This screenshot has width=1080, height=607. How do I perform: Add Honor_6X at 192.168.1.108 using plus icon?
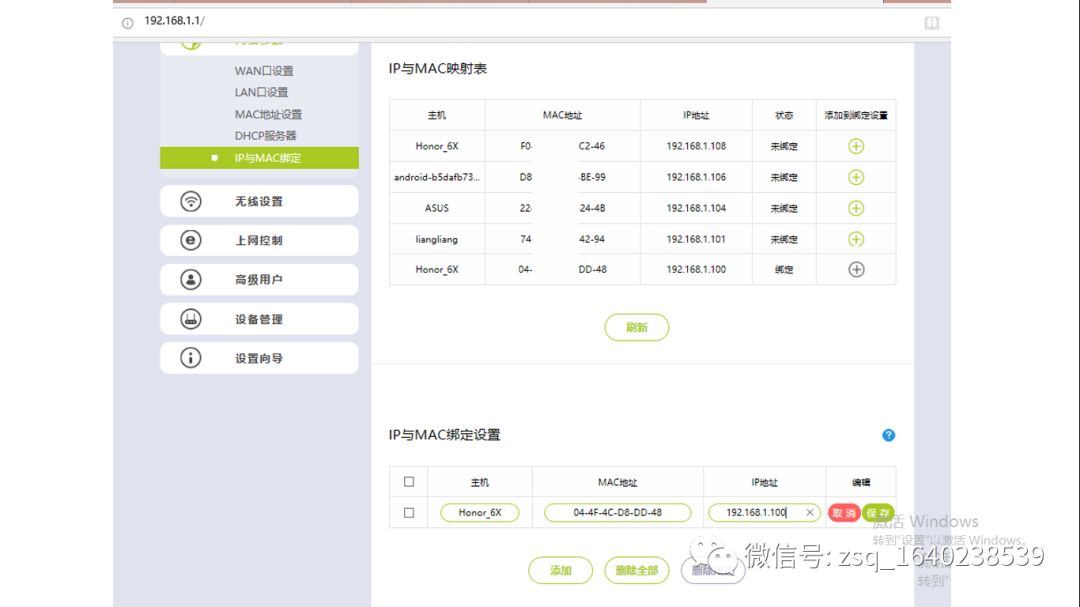coord(855,145)
